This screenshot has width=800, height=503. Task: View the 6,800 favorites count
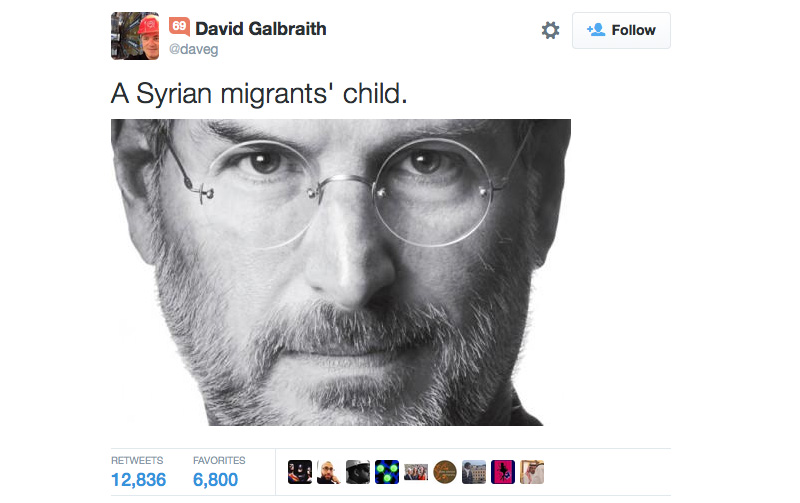[x=215, y=480]
